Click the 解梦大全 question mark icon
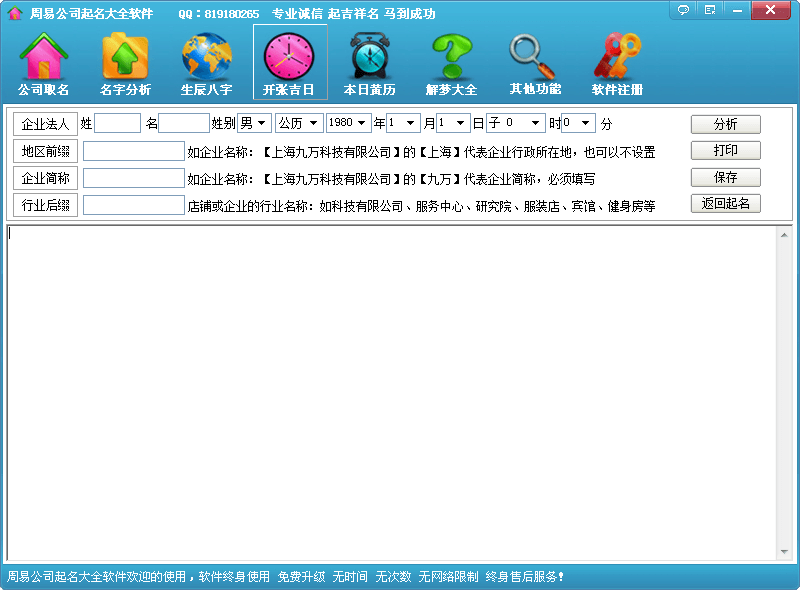Viewport: 800px width, 590px height. click(451, 59)
